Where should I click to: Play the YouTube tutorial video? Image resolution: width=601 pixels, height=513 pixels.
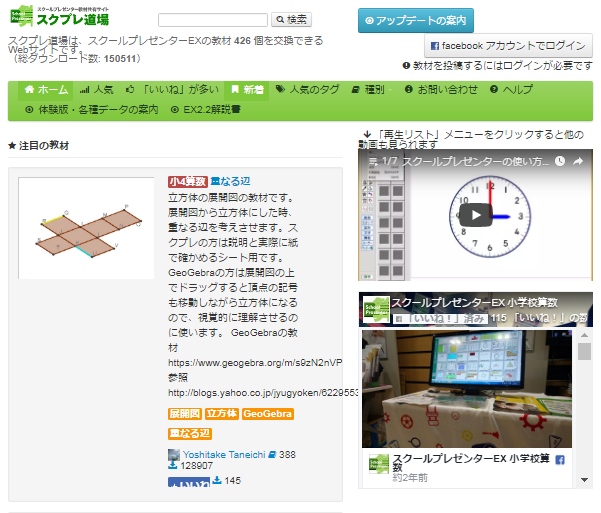(476, 215)
